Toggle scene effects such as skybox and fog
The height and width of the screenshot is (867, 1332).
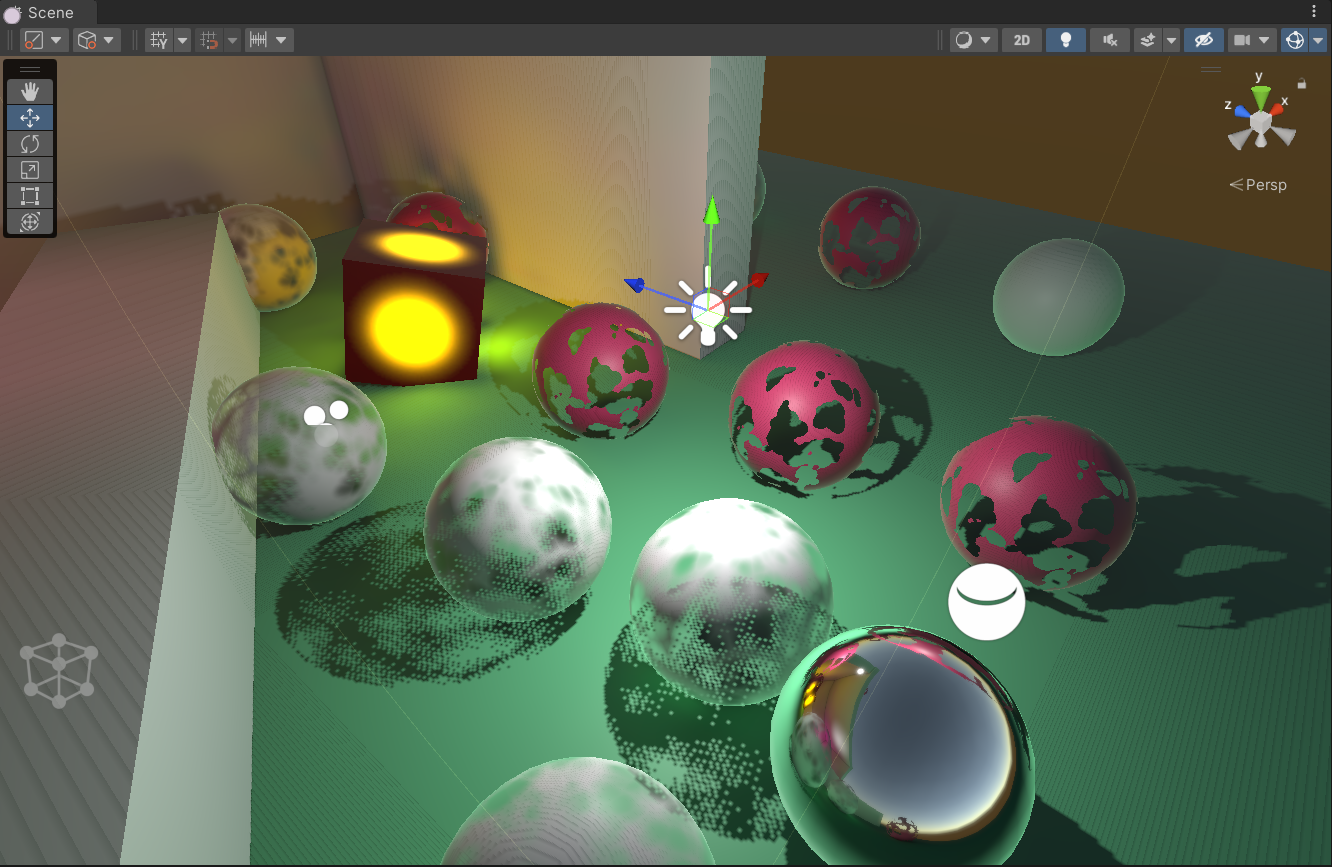pyautogui.click(x=1147, y=40)
